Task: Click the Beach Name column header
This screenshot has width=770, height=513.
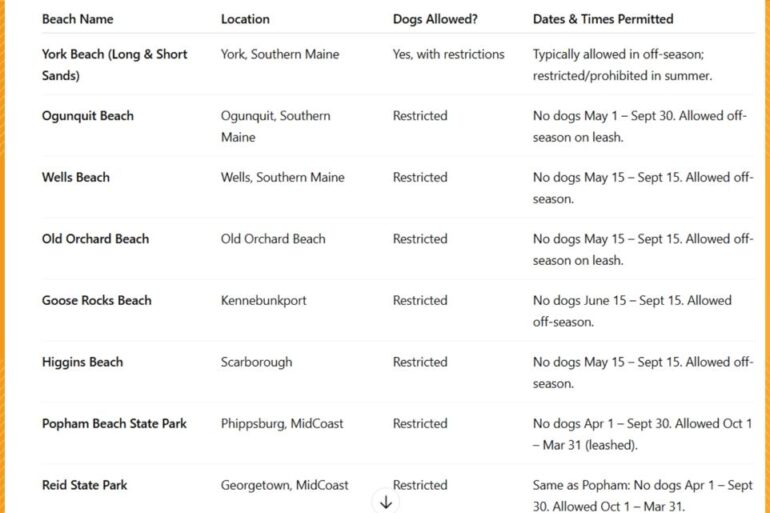Action: click(78, 19)
